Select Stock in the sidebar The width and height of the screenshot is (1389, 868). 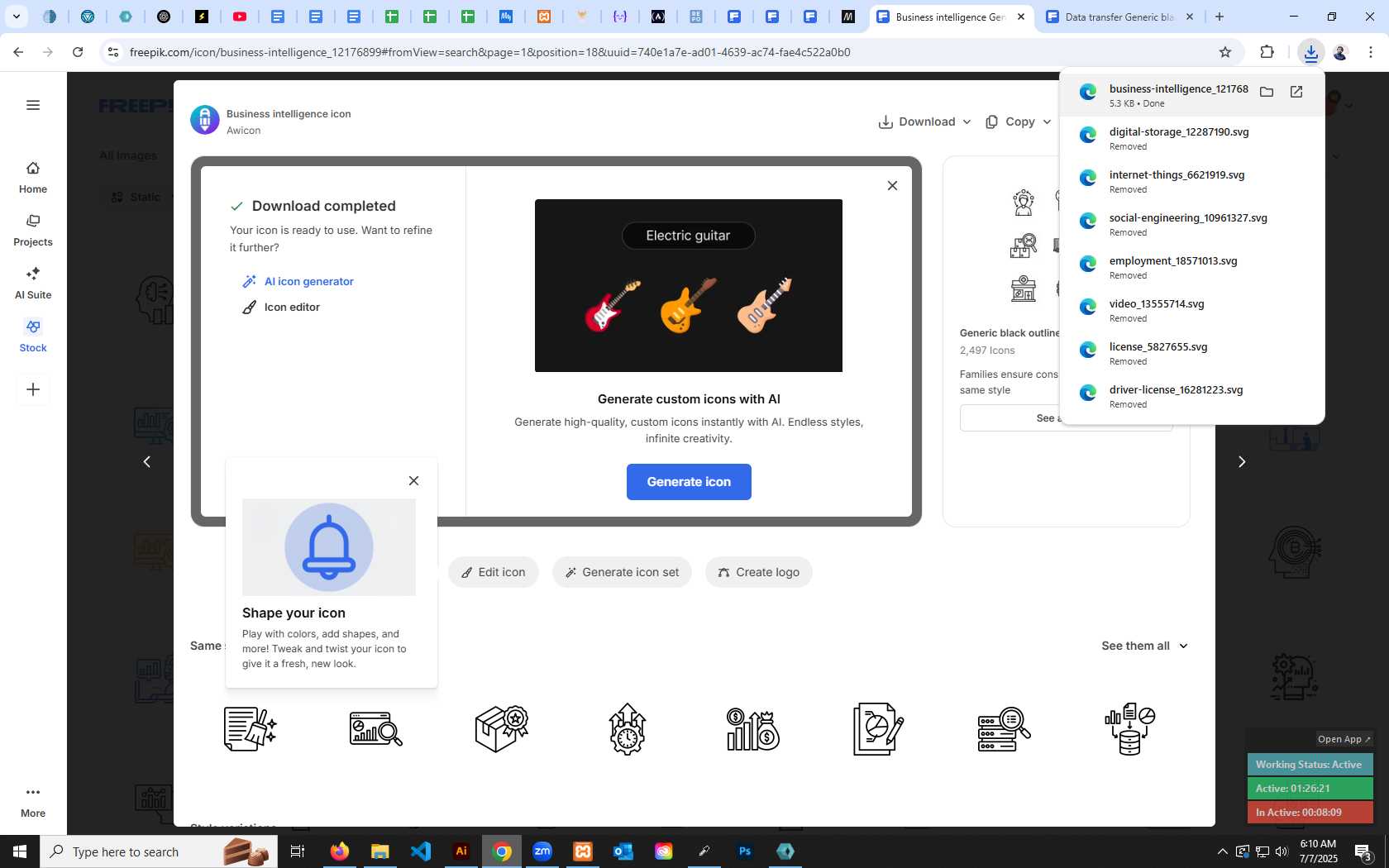[33, 336]
